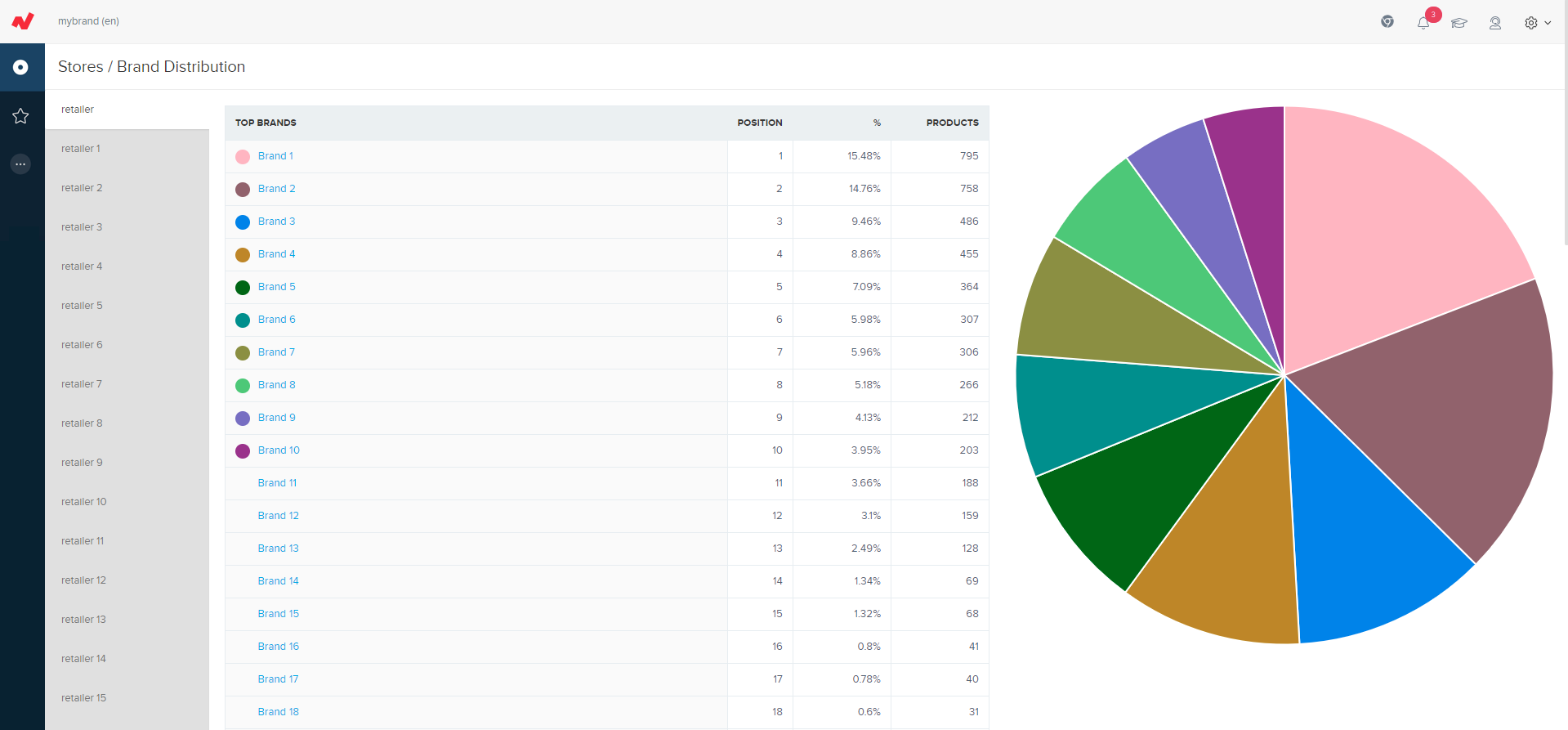Click the PRODUCTS column header
Viewport: 1568px width, 730px height.
[952, 123]
